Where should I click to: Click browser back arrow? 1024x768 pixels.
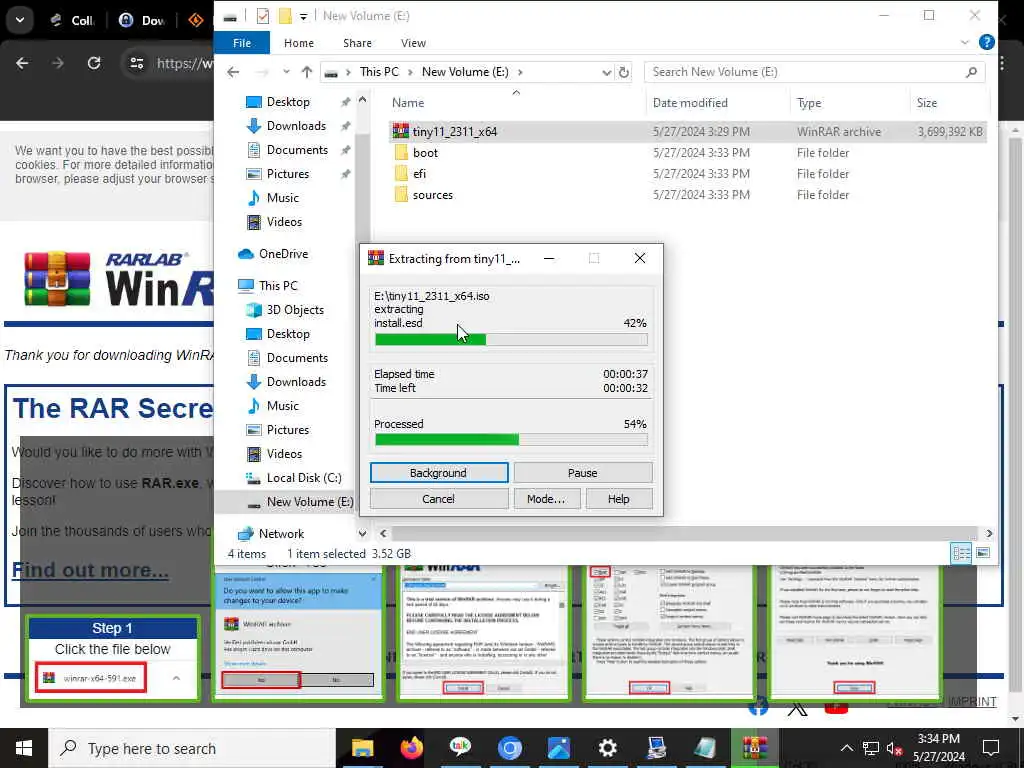[22, 63]
